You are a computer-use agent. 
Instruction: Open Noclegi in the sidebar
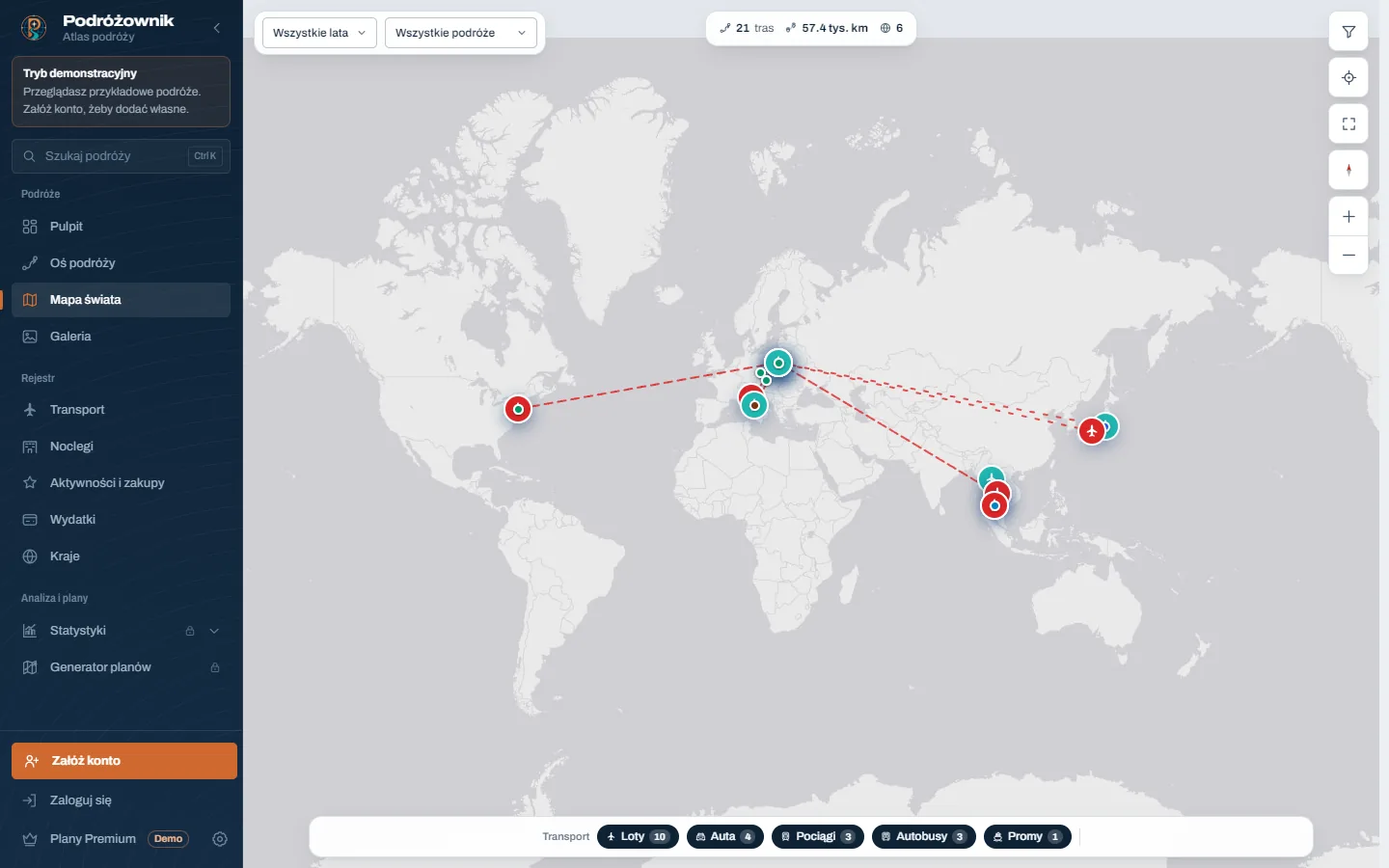coord(121,447)
